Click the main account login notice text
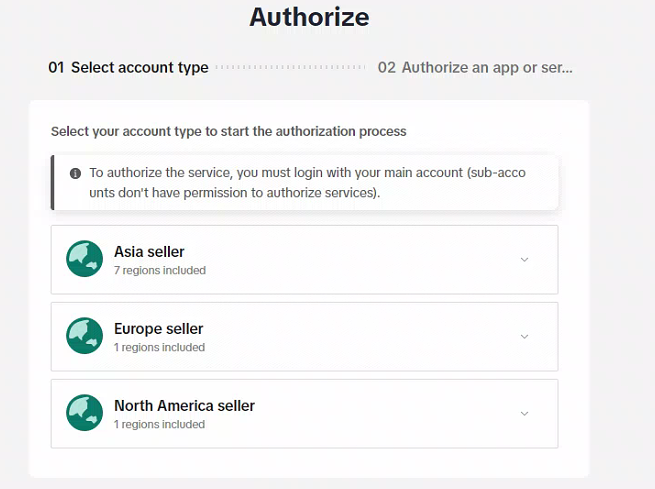Viewport: 655px width, 489px height. (306, 182)
